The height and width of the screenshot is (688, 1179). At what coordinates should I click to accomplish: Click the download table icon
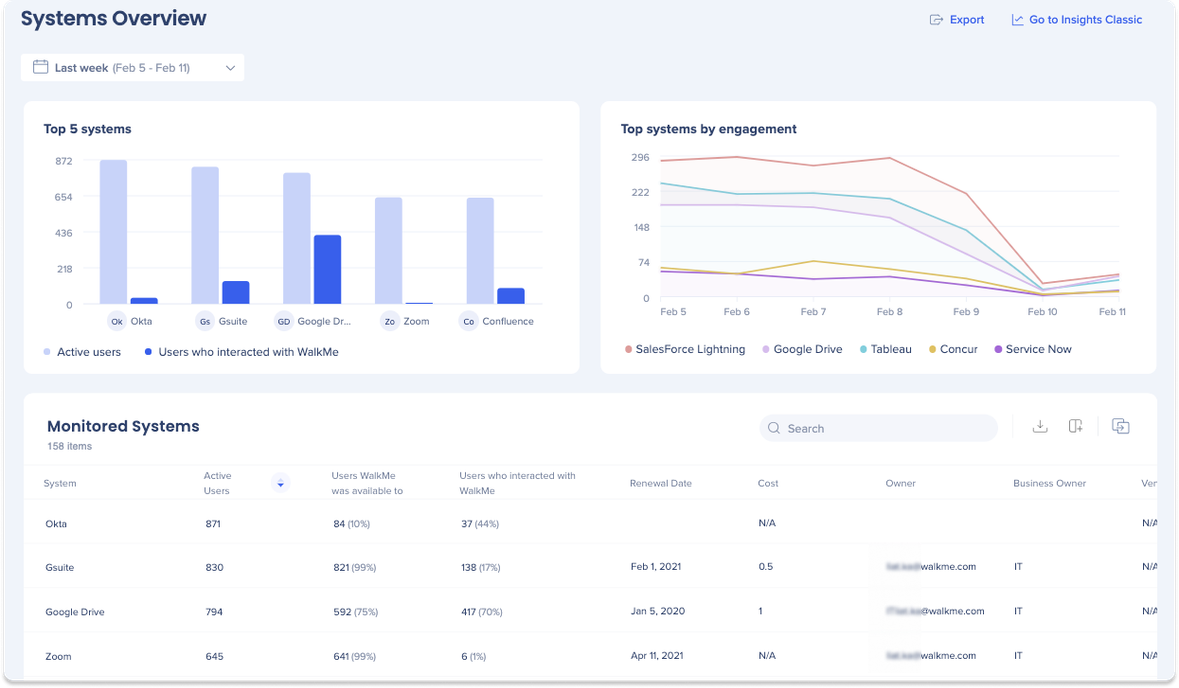(1040, 426)
